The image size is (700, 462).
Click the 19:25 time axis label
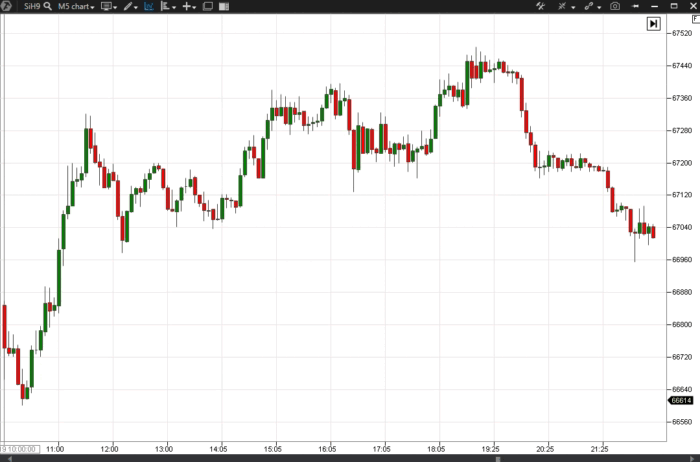tap(491, 449)
